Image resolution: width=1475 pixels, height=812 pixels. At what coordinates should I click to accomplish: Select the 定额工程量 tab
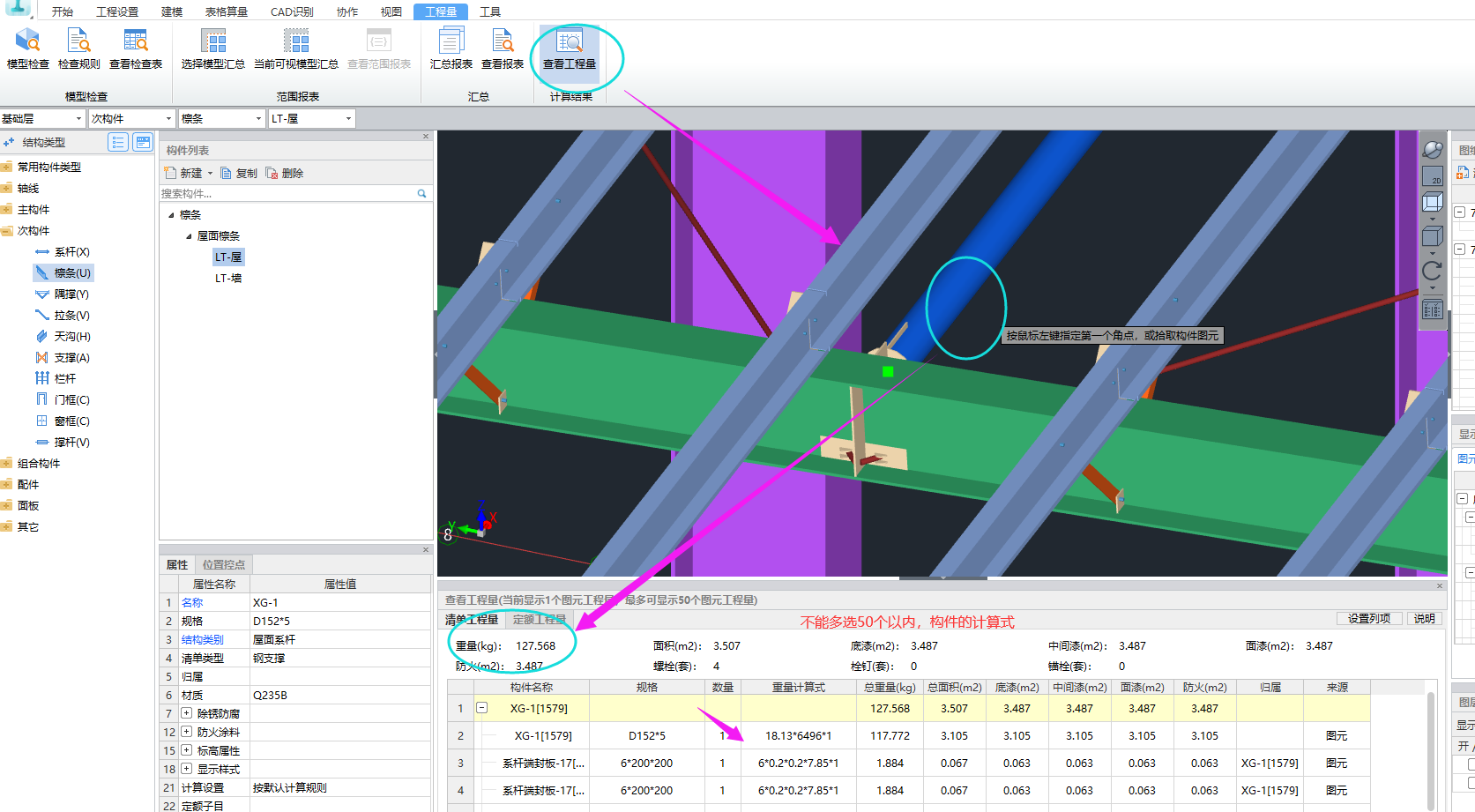click(539, 620)
